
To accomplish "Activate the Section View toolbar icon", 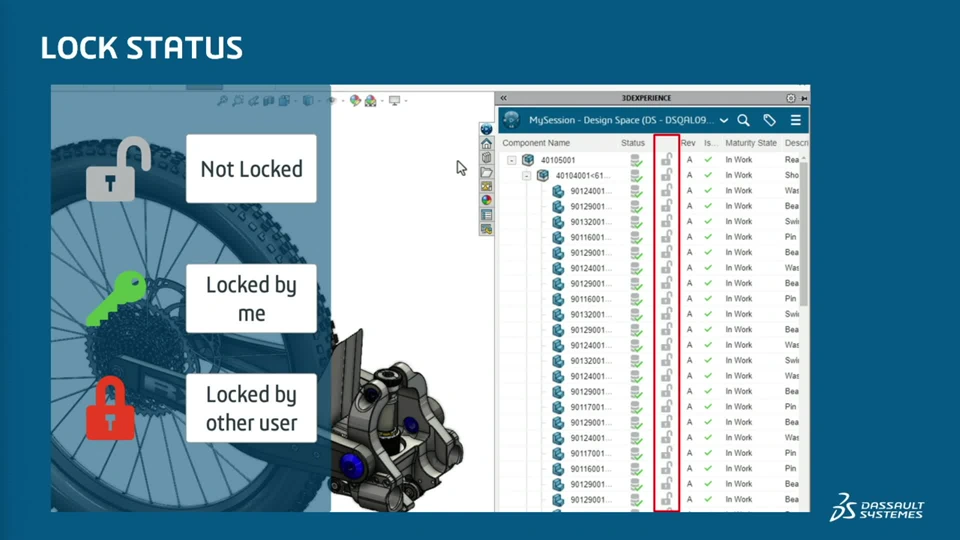I will (268, 100).
